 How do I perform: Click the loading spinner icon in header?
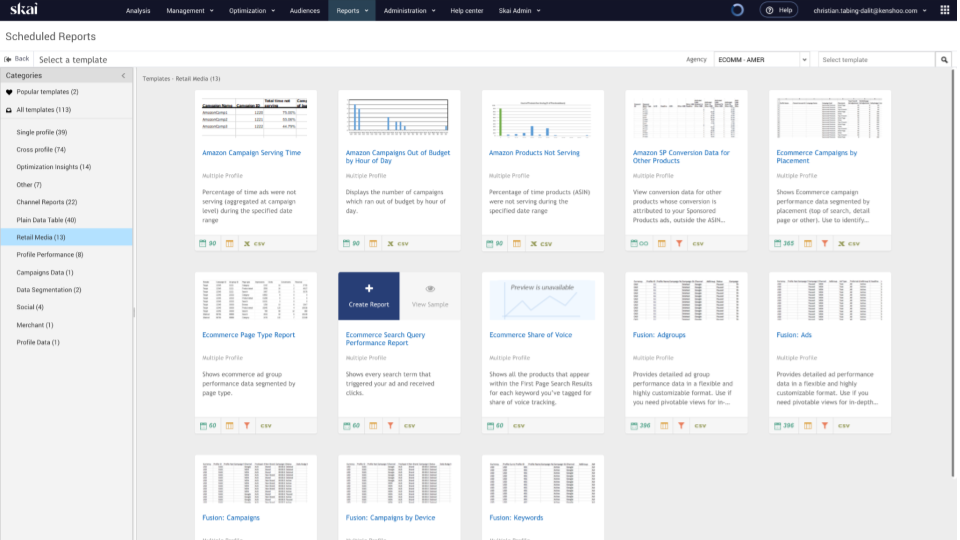click(737, 10)
